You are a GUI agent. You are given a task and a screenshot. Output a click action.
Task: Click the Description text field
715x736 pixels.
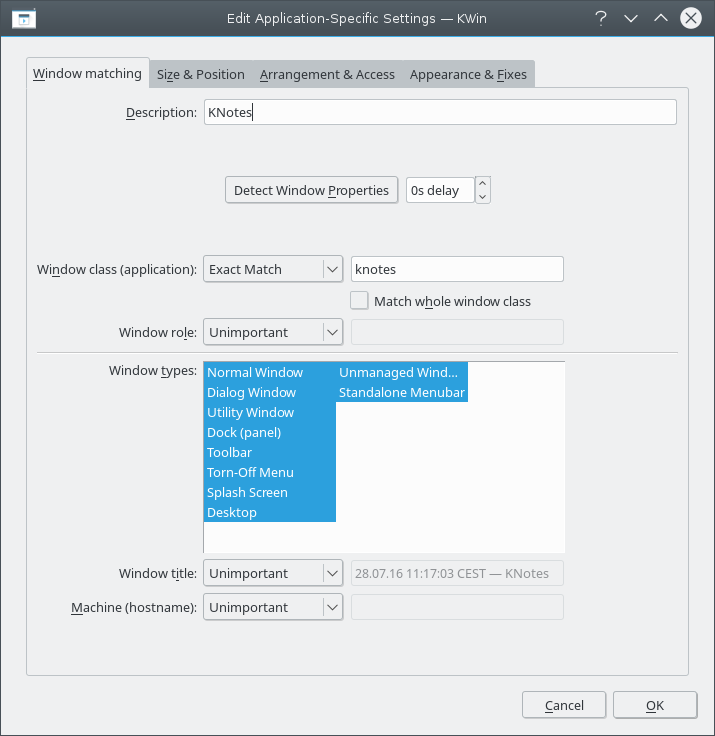pyautogui.click(x=440, y=112)
